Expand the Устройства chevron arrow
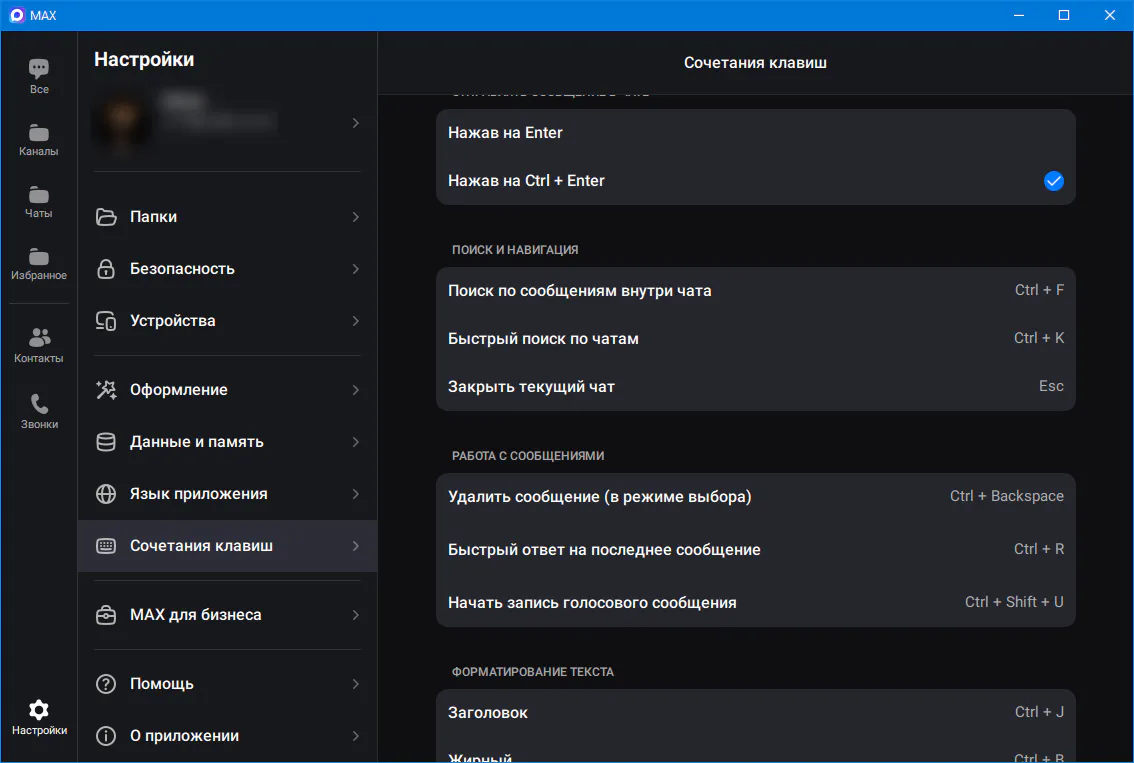 point(356,321)
